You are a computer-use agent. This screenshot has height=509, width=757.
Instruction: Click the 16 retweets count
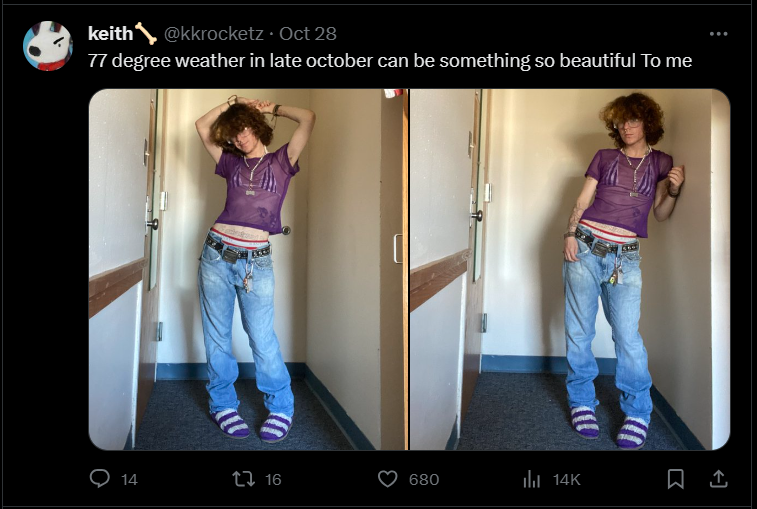click(x=273, y=479)
